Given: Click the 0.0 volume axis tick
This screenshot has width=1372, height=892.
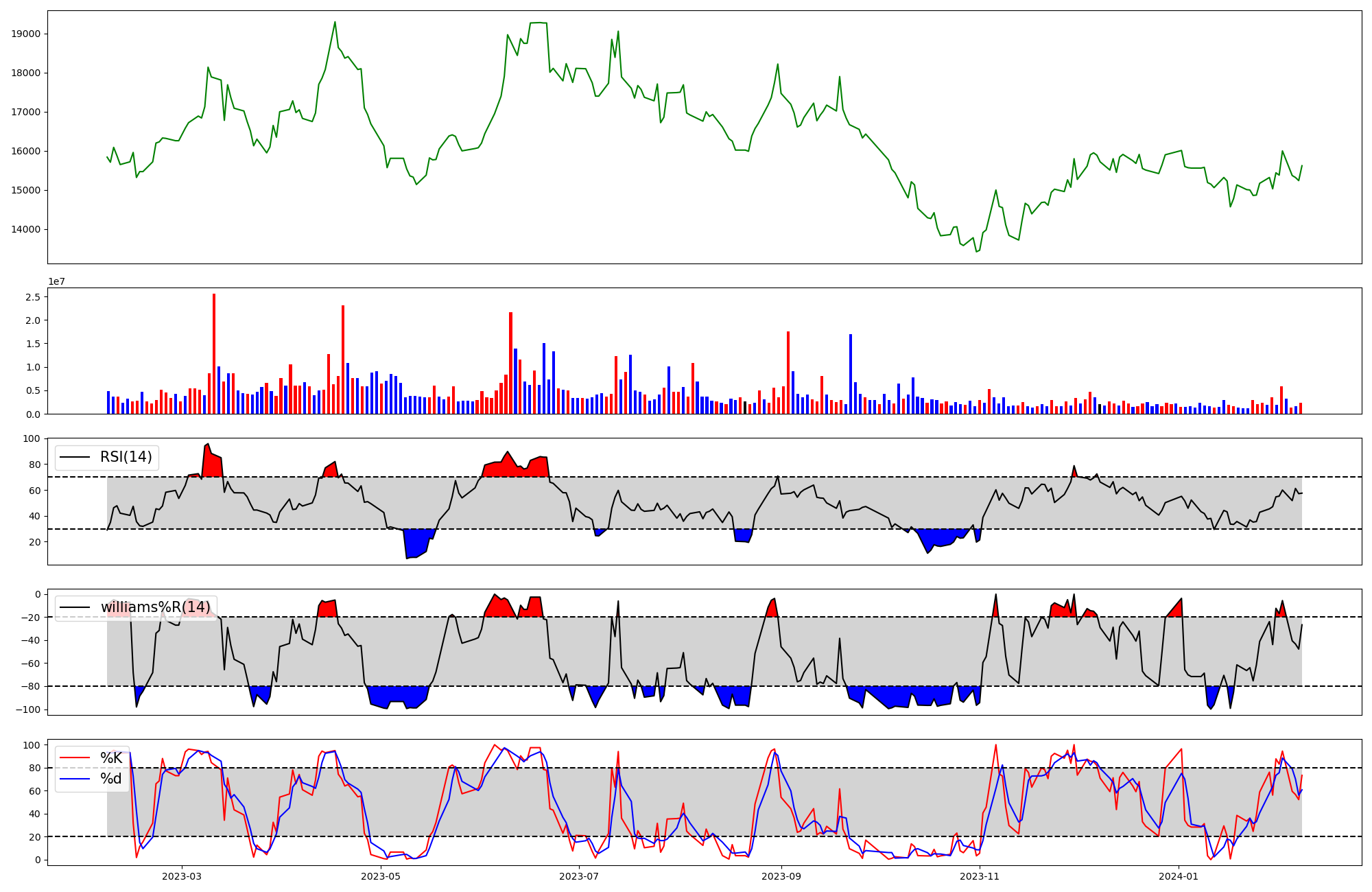Looking at the screenshot, I should [x=32, y=414].
